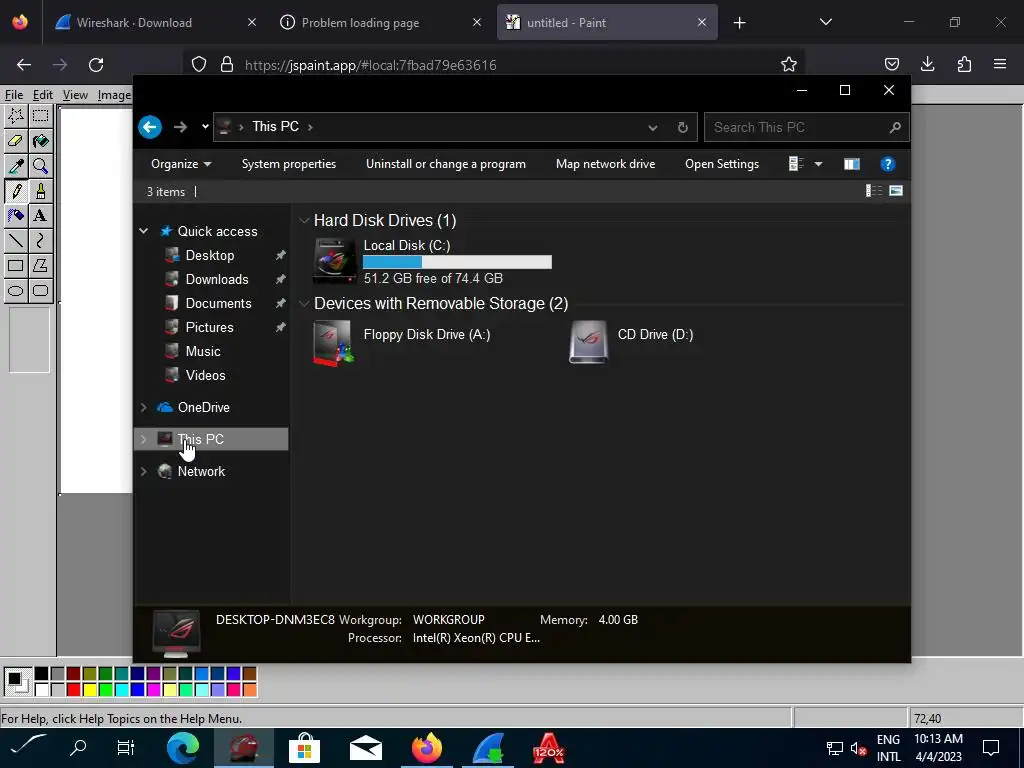Open the Firefox downloads panel
The width and height of the screenshot is (1024, 768).
pos(927,64)
